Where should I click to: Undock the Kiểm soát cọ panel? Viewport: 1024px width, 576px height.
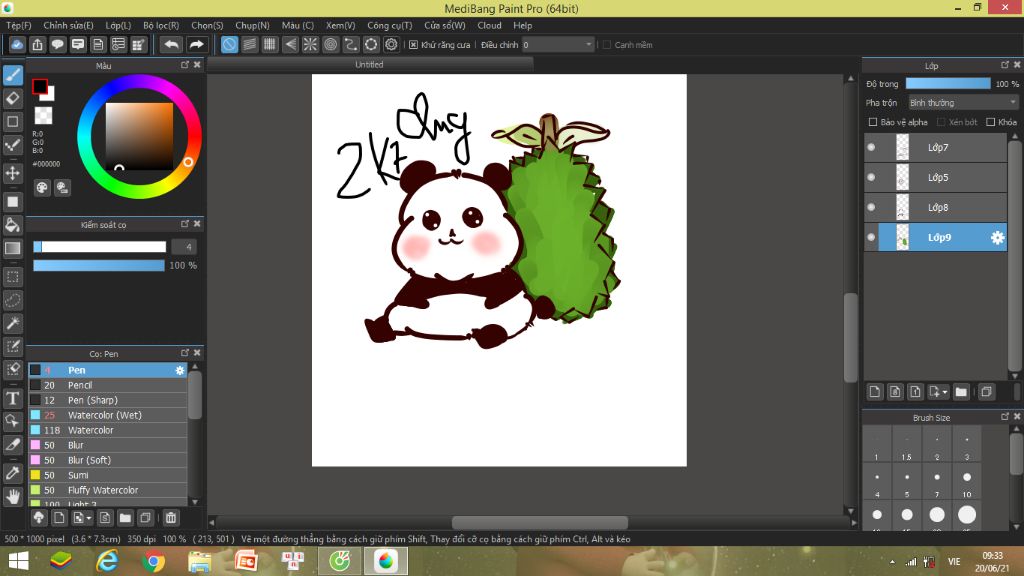(185, 223)
